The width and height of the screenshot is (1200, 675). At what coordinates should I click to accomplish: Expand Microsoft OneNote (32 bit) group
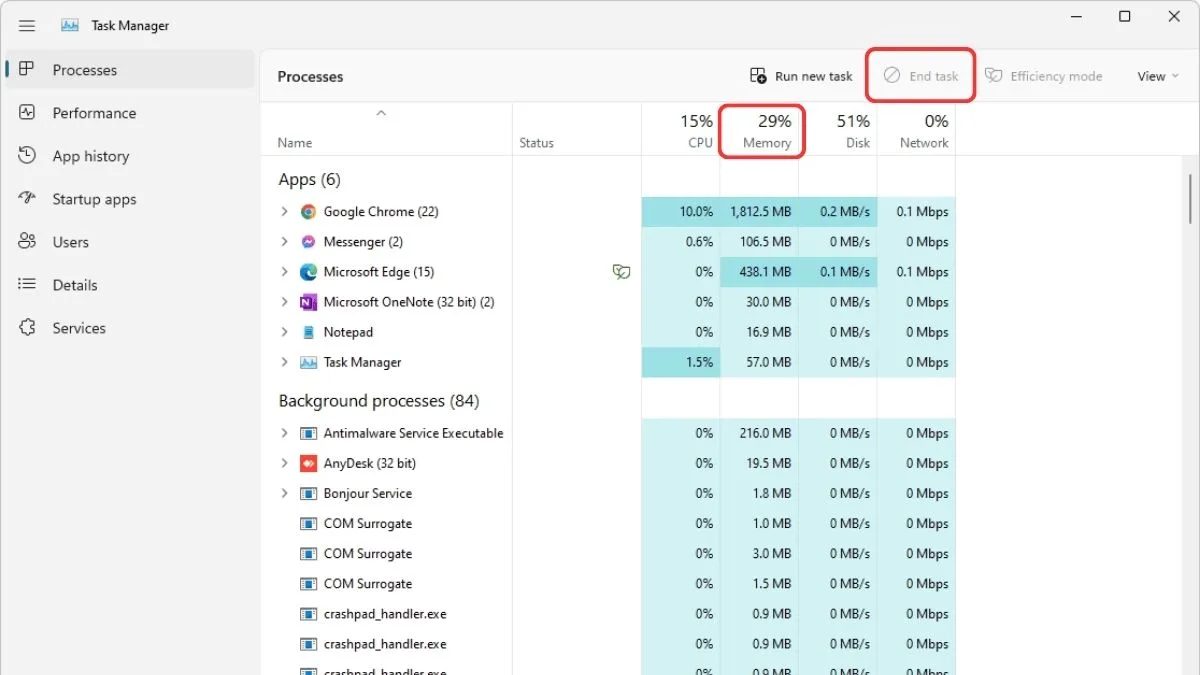(x=284, y=302)
